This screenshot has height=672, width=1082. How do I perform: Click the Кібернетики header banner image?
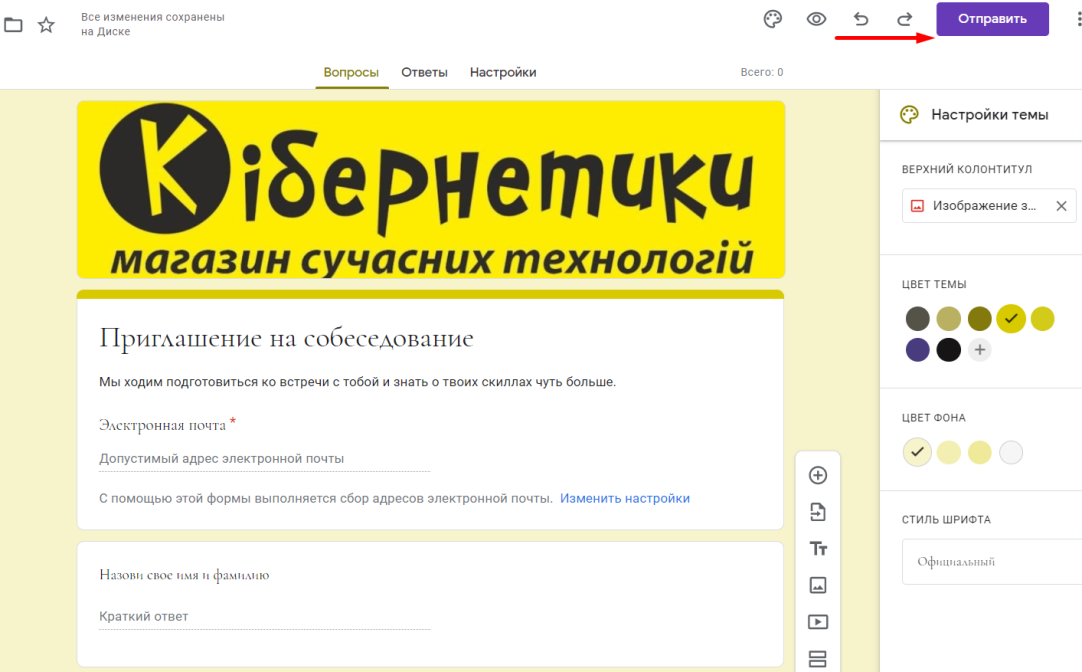431,190
